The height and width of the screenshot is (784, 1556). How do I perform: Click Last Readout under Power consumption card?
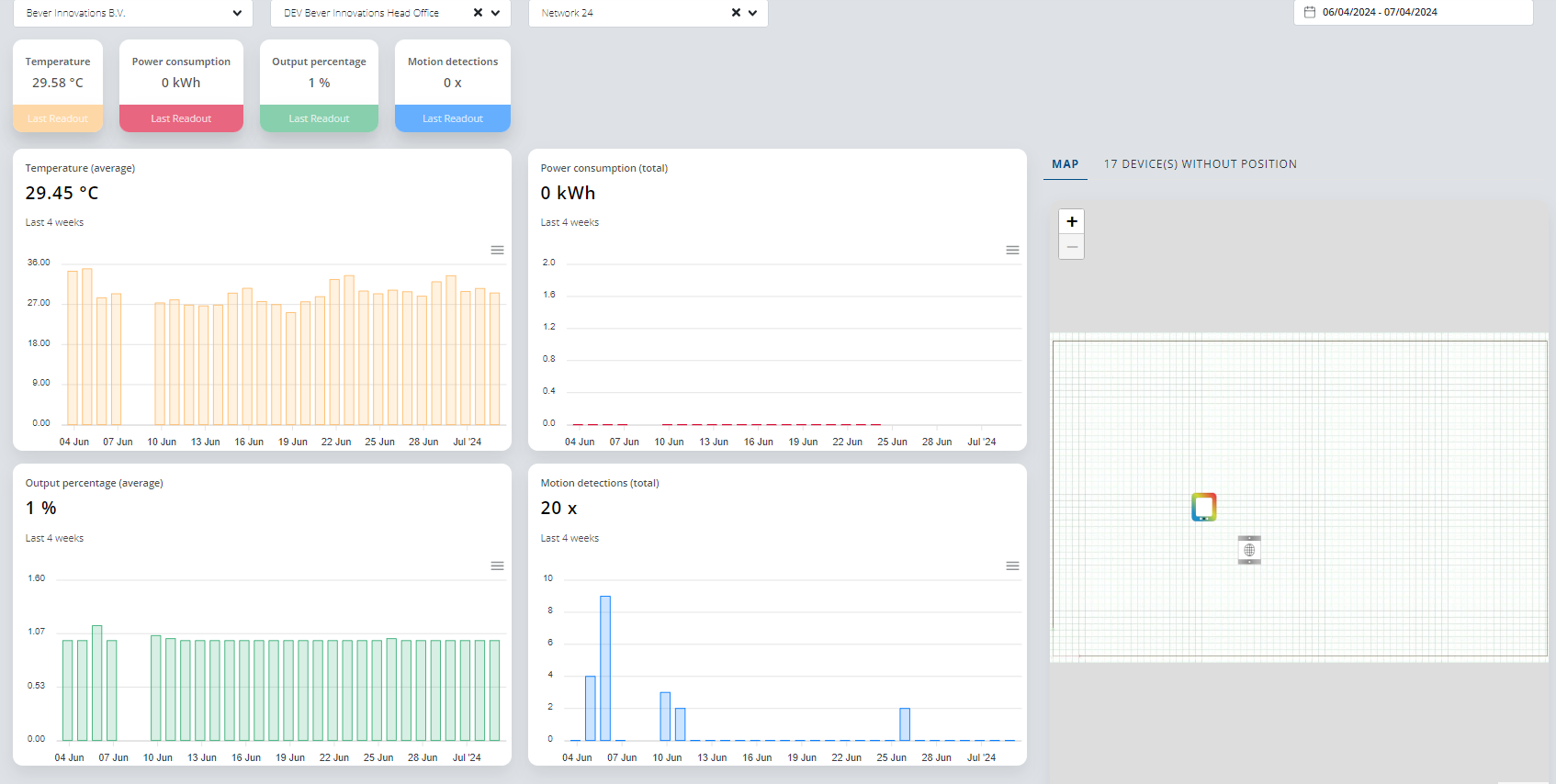pyautogui.click(x=181, y=118)
